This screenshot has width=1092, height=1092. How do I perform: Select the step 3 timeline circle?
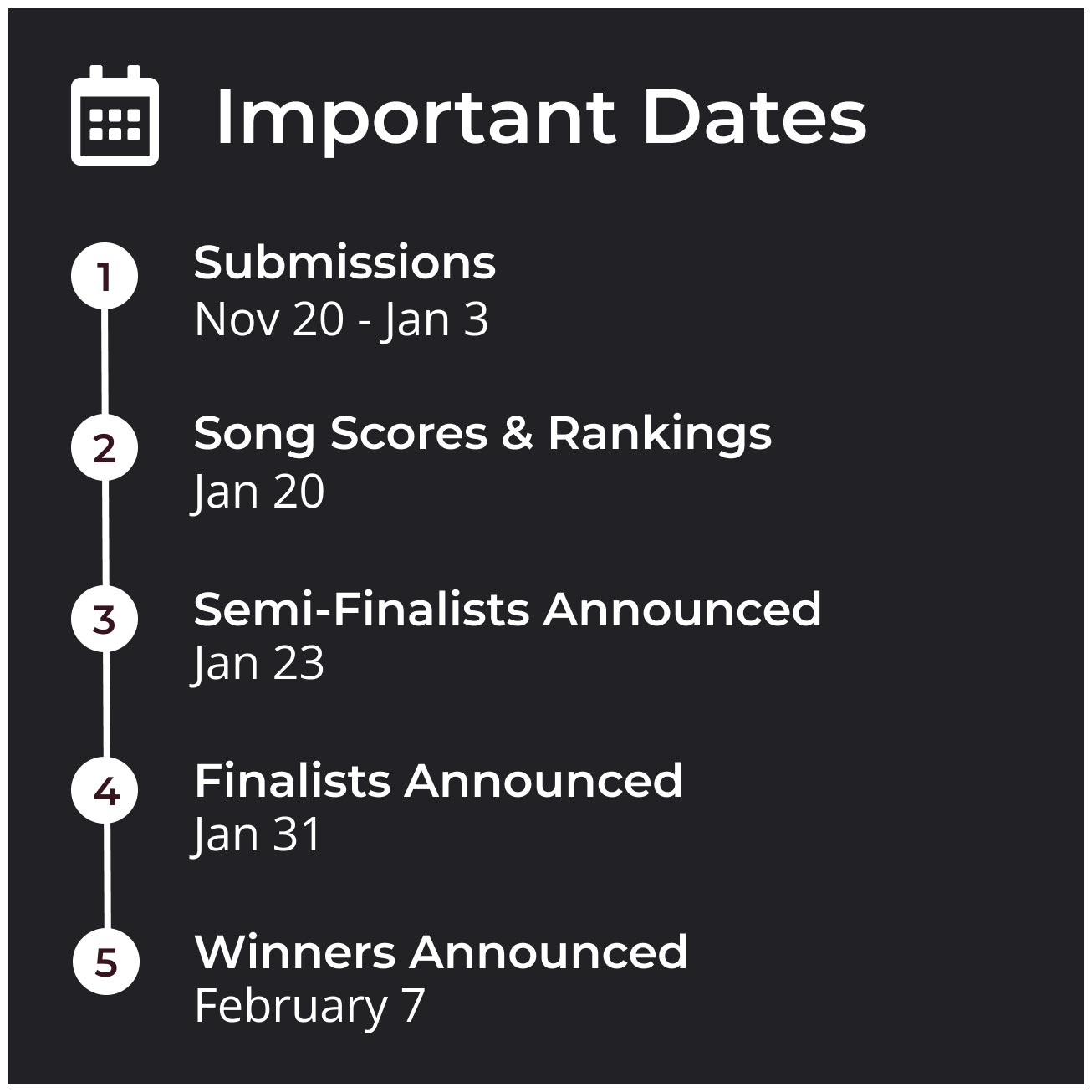(x=105, y=620)
